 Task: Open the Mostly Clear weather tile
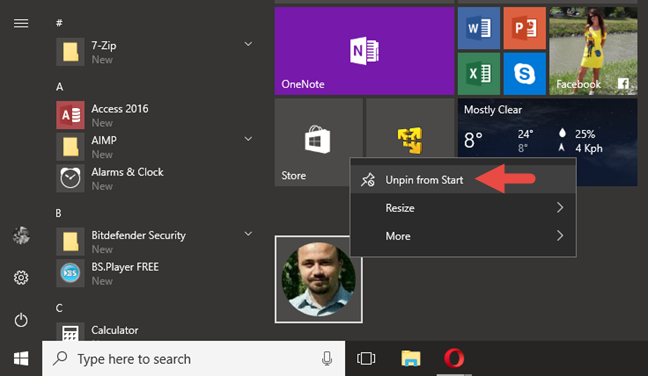click(x=547, y=128)
